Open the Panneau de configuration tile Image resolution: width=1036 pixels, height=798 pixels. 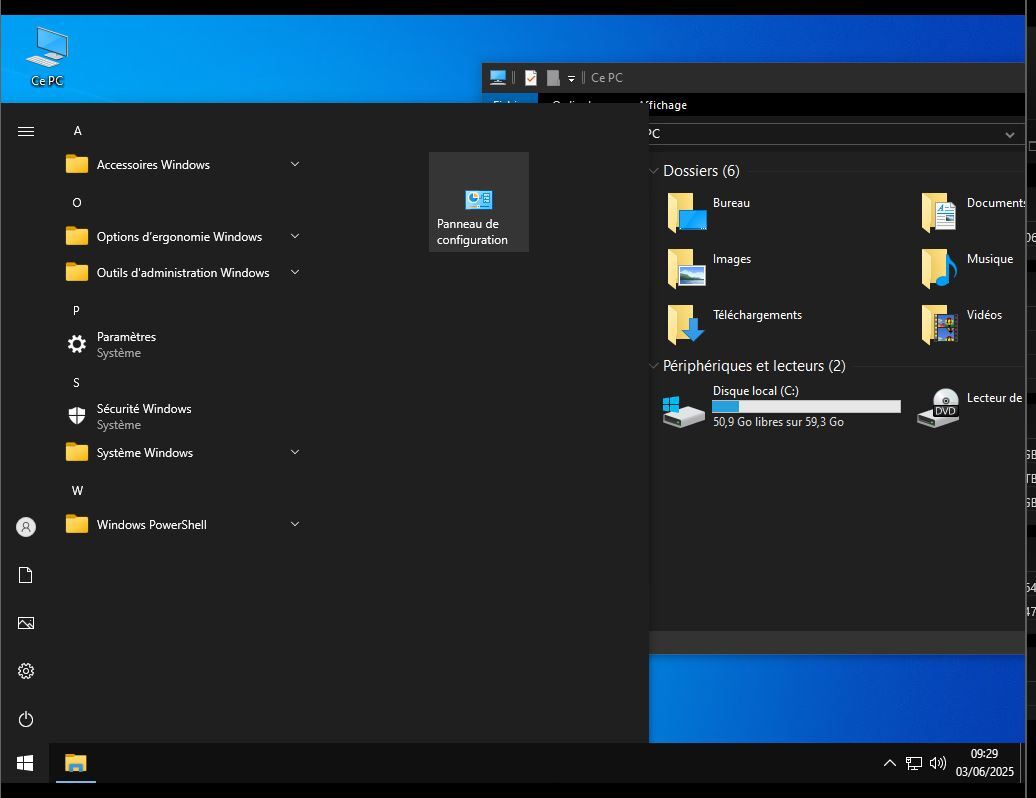pyautogui.click(x=478, y=203)
